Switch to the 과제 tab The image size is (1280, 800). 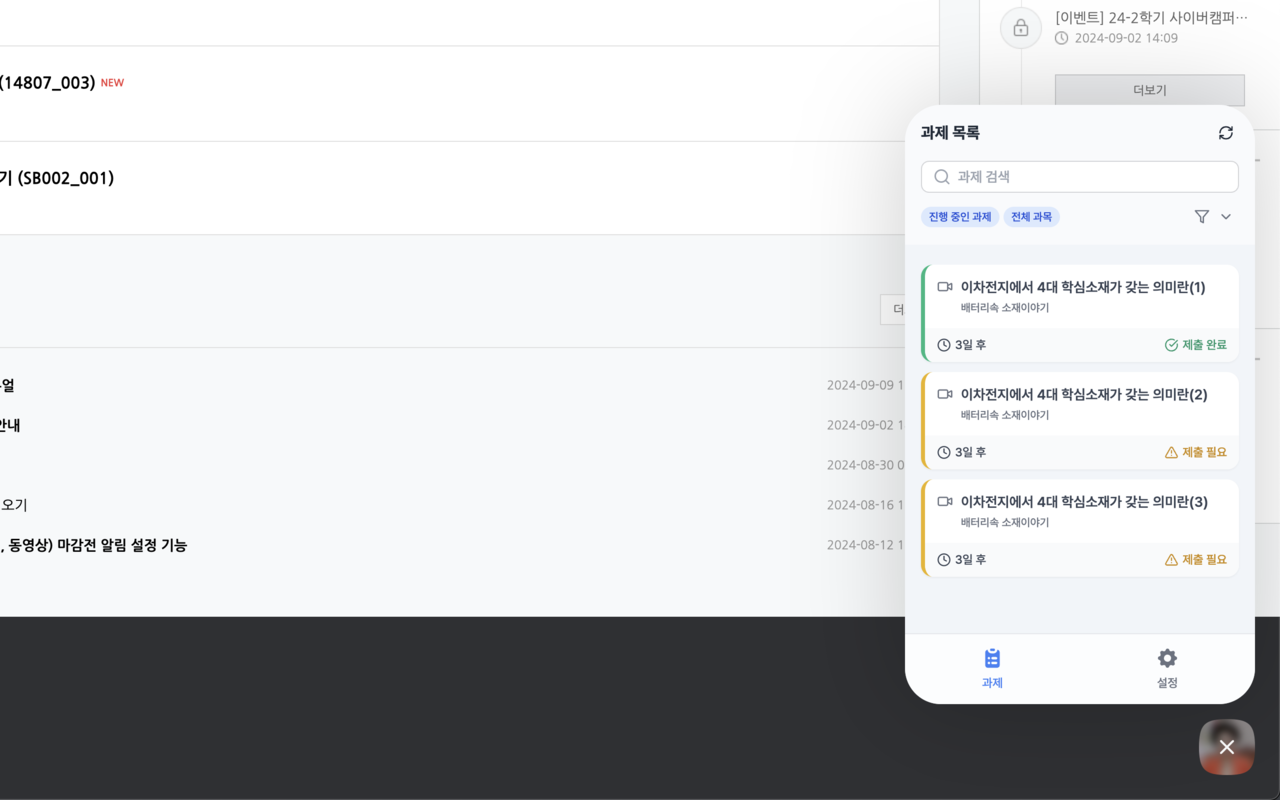992,668
